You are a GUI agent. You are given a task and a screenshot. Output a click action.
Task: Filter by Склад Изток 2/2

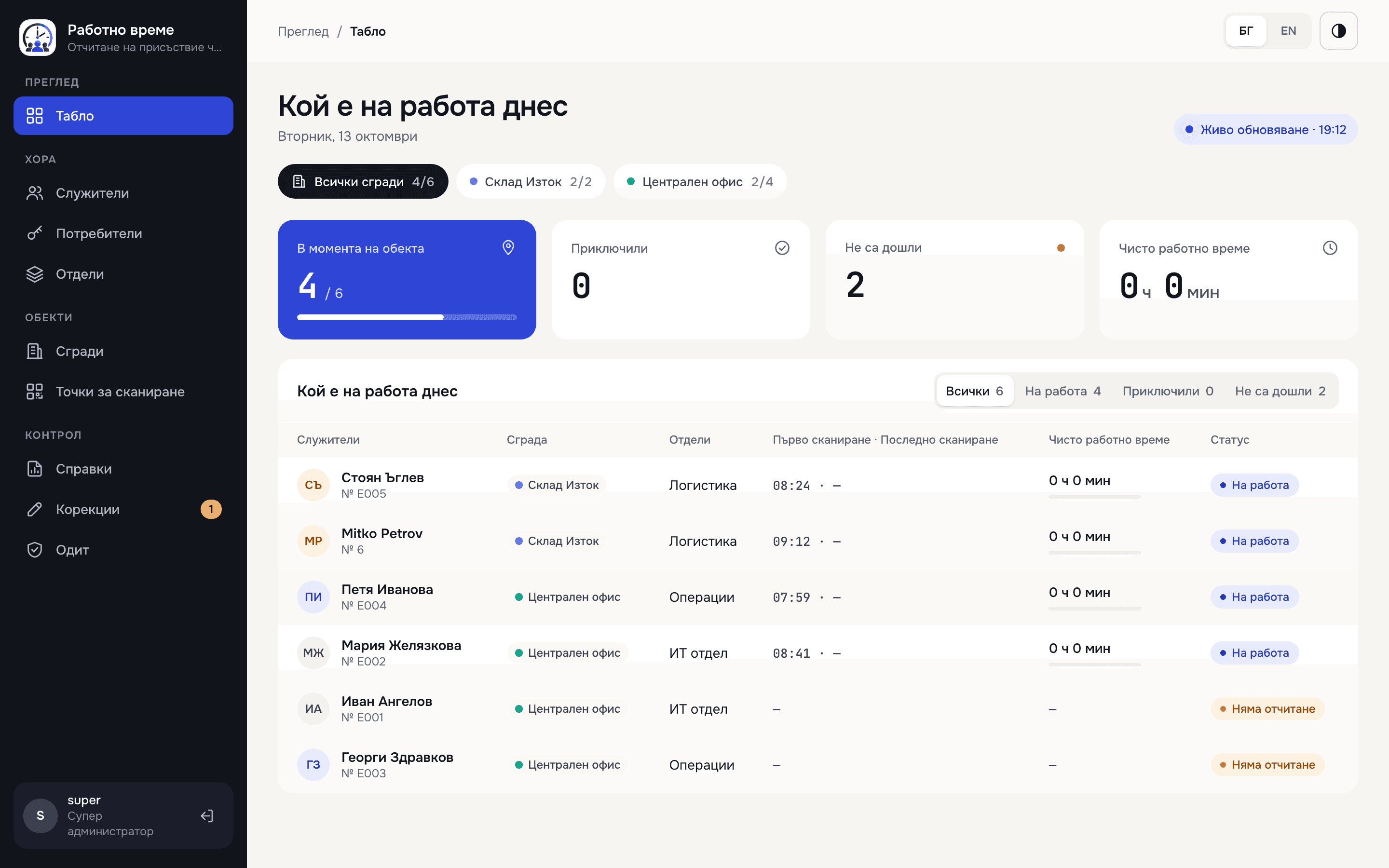531,181
